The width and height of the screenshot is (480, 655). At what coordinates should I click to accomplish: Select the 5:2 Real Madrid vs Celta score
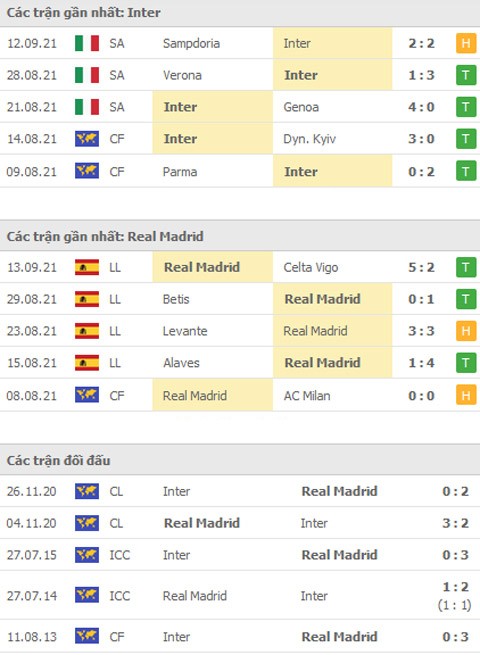click(x=421, y=267)
